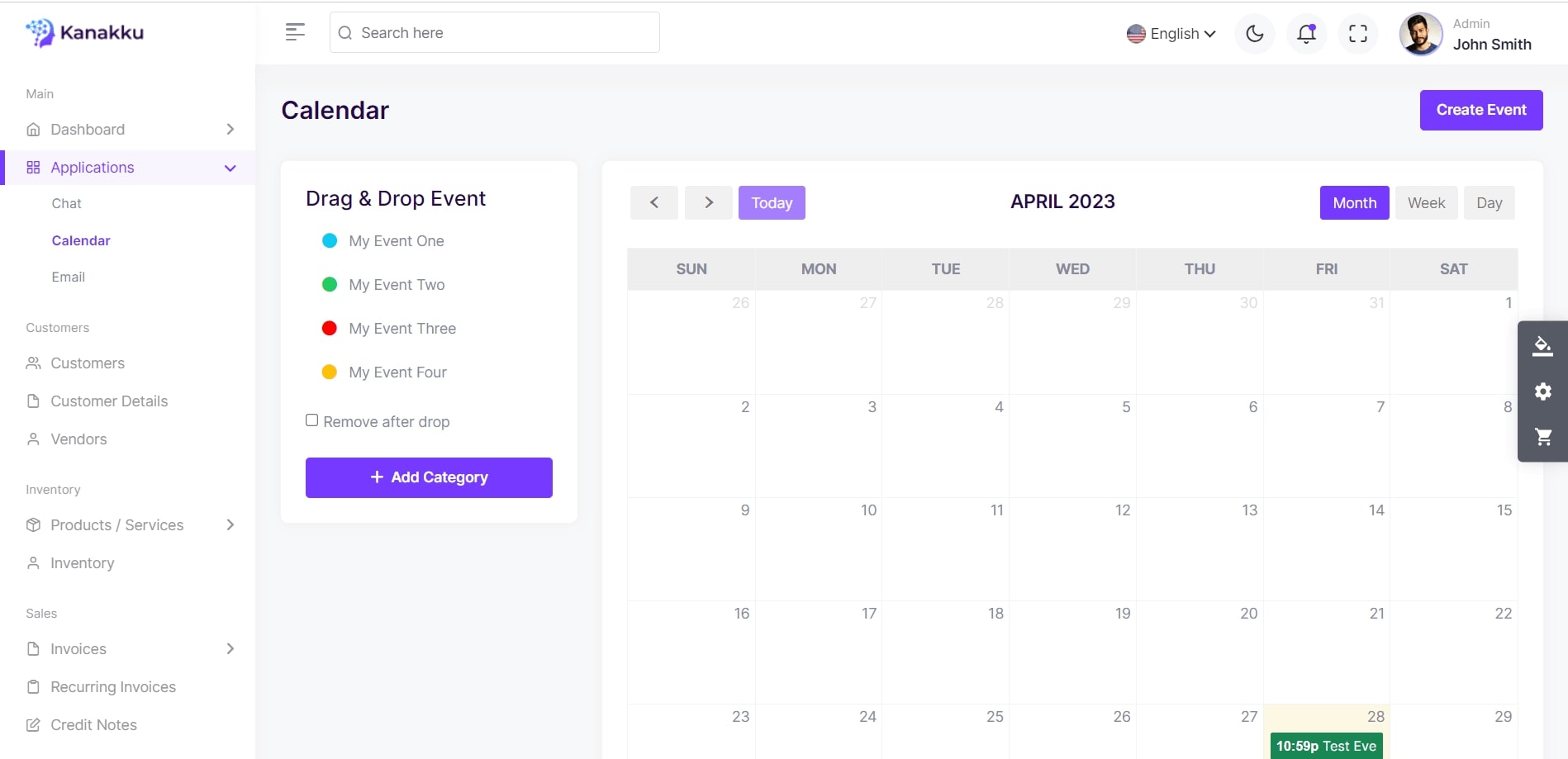Select the red My Event Three dot

(x=329, y=329)
